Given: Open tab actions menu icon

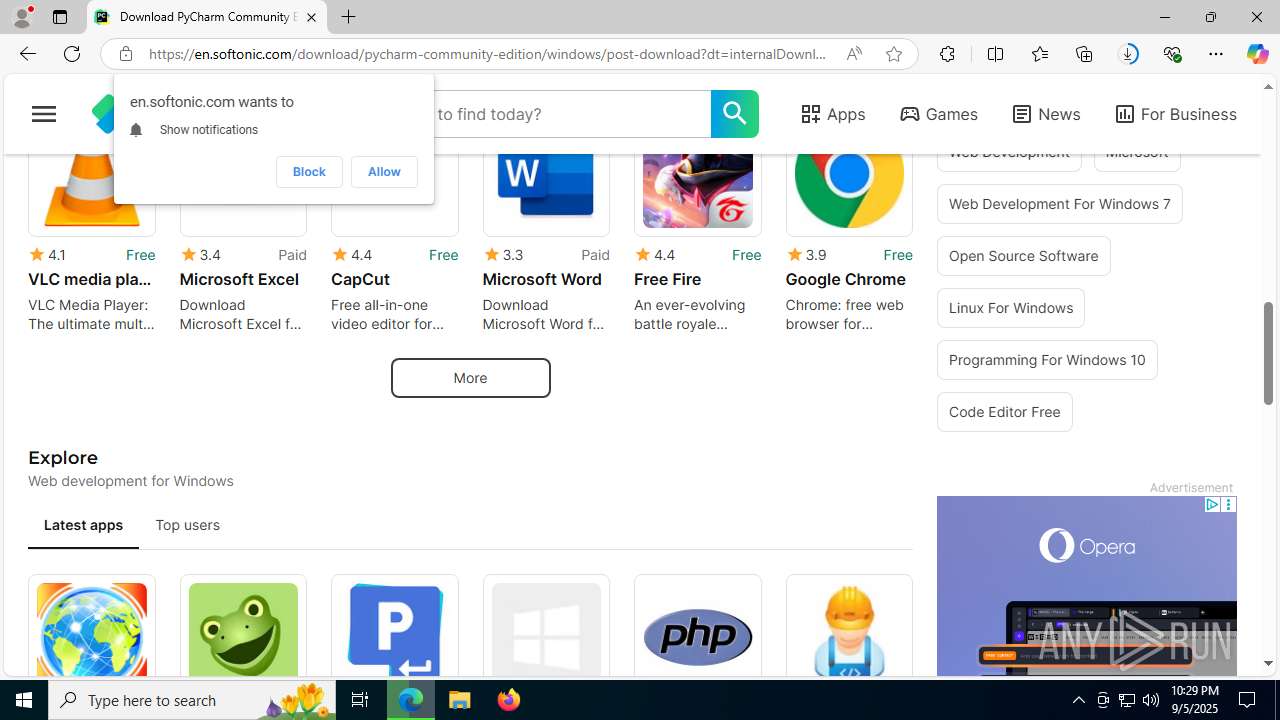Looking at the screenshot, I should tap(59, 17).
